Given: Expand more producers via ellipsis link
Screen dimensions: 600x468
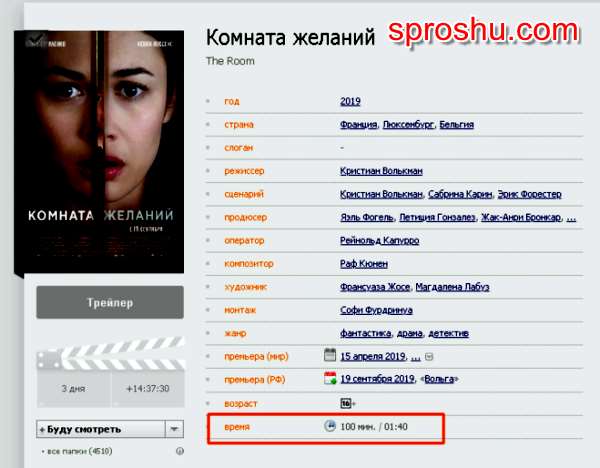Looking at the screenshot, I should [x=571, y=218].
